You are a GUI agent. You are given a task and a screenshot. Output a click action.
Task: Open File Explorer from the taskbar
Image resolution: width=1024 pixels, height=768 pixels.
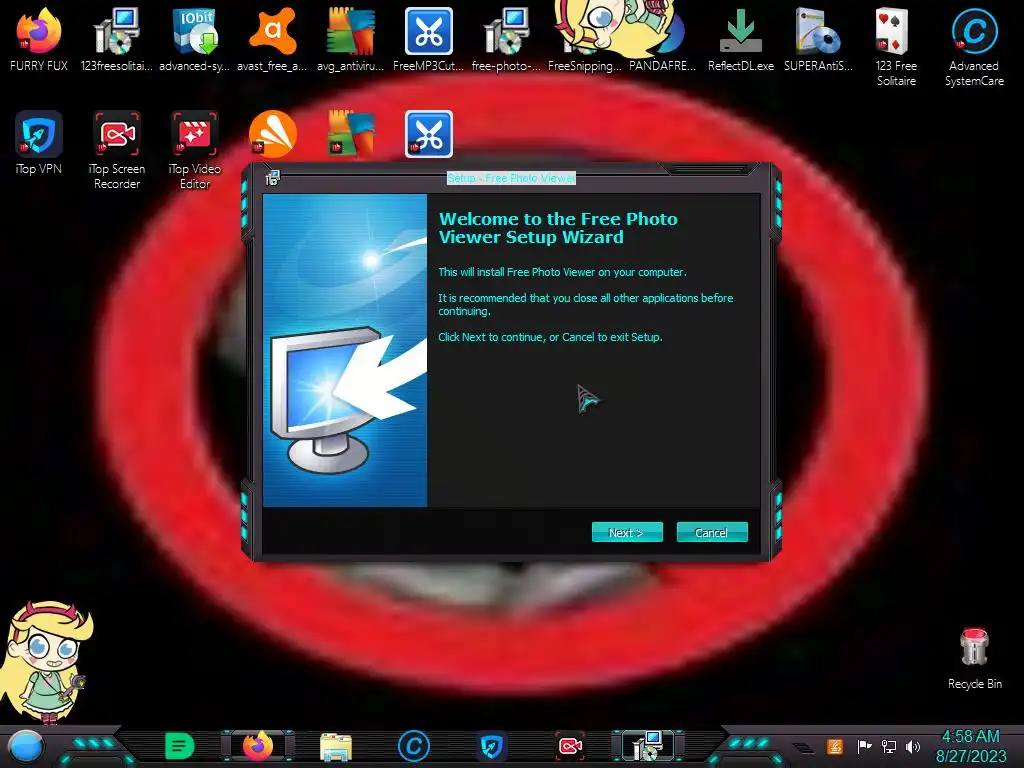(336, 746)
